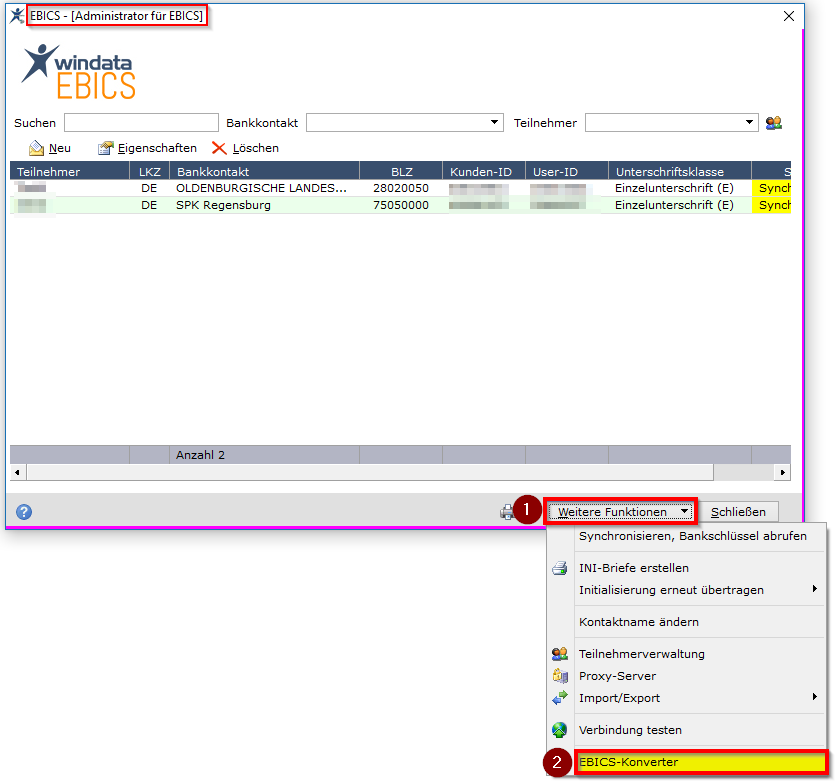Expand the Import/Export submenu
The height and width of the screenshot is (784, 840).
(x=814, y=697)
